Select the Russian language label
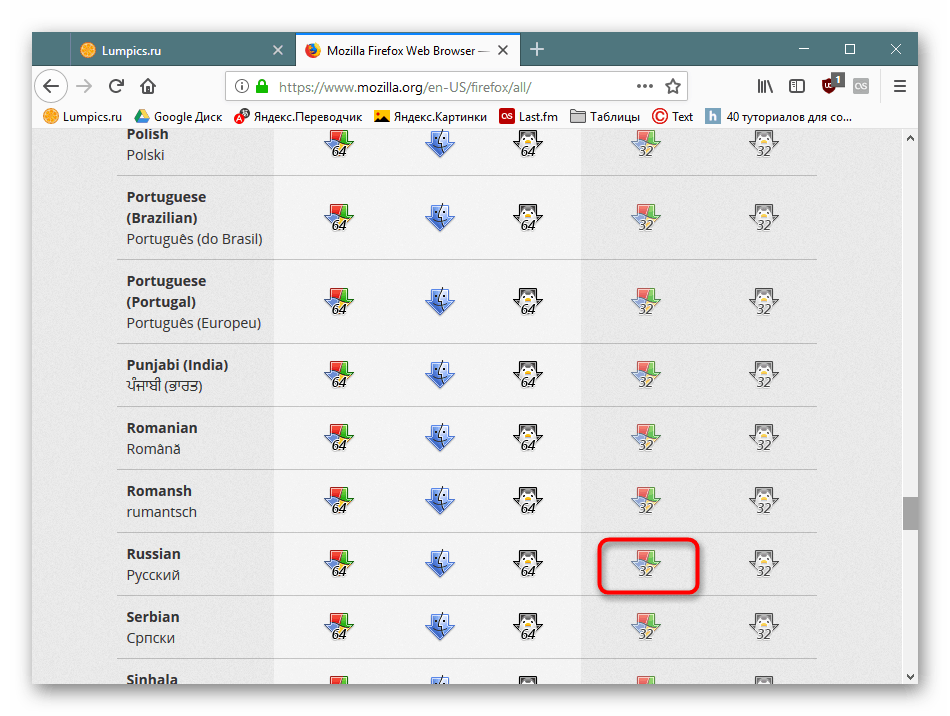The image size is (950, 716). click(x=153, y=554)
